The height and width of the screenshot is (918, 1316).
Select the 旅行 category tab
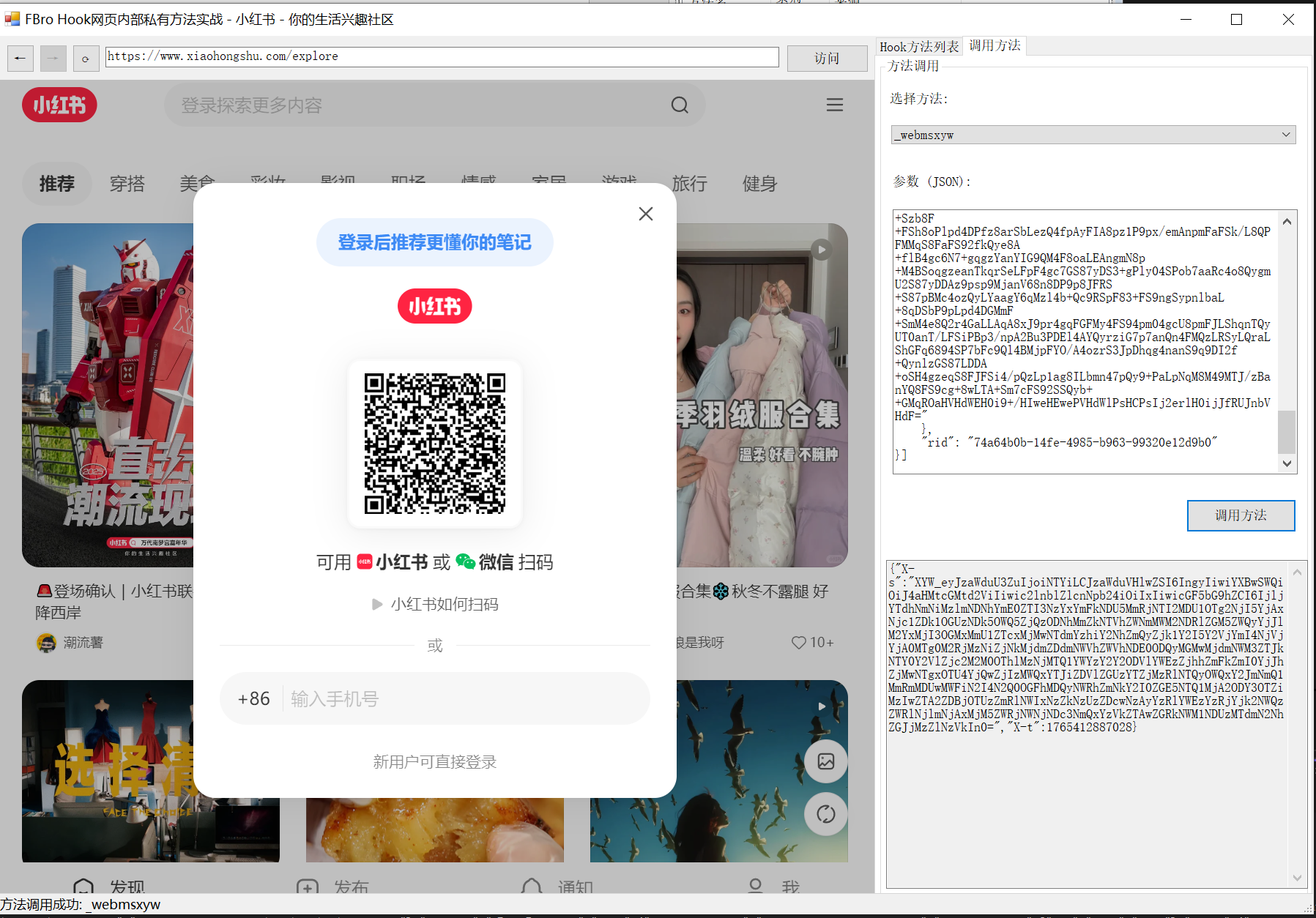(690, 183)
